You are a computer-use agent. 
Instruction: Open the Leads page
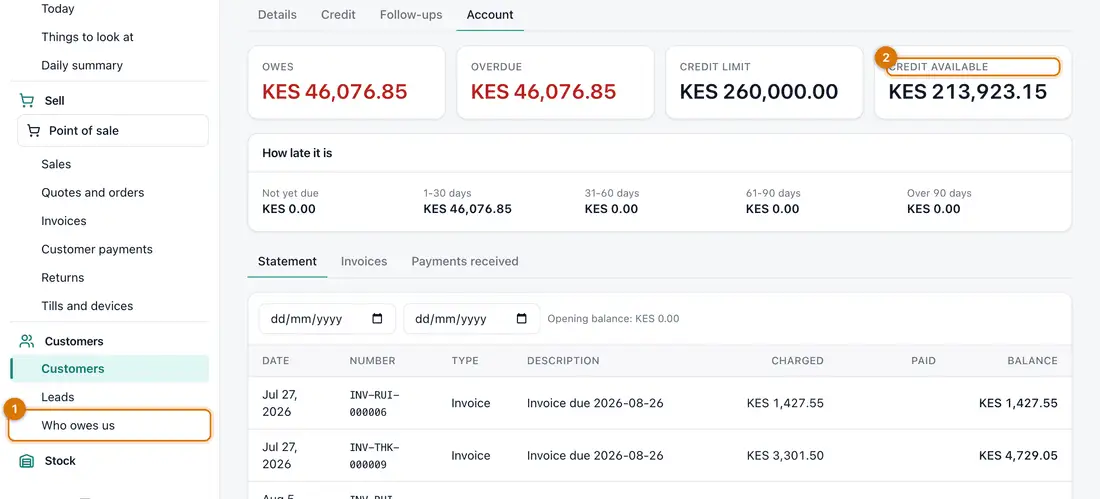58,397
